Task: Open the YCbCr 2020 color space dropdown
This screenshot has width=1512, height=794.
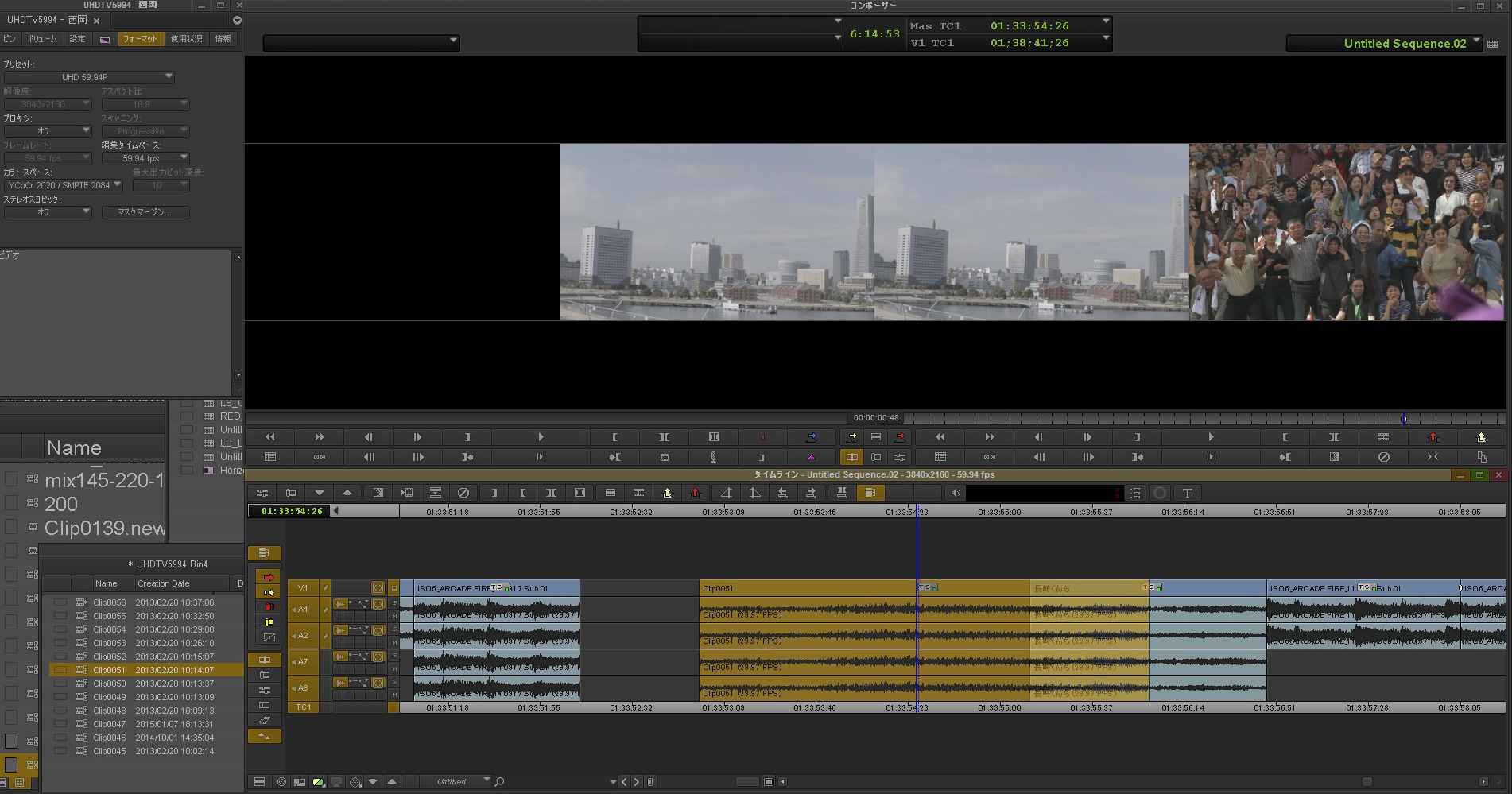Action: click(64, 185)
